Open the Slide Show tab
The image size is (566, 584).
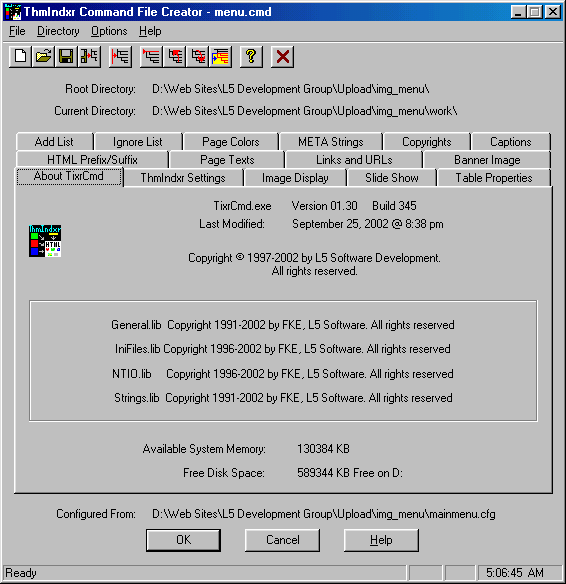click(392, 178)
